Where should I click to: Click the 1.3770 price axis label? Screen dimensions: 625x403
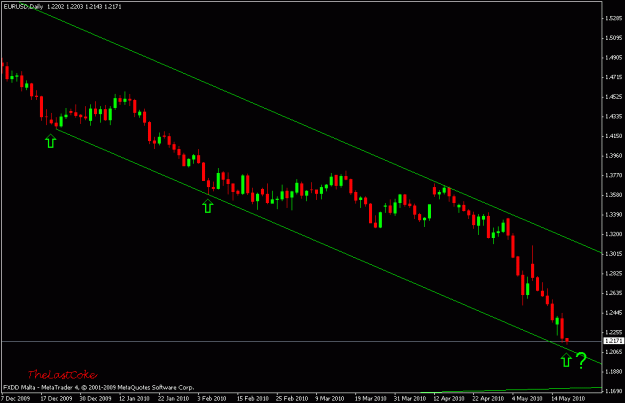[x=613, y=175]
